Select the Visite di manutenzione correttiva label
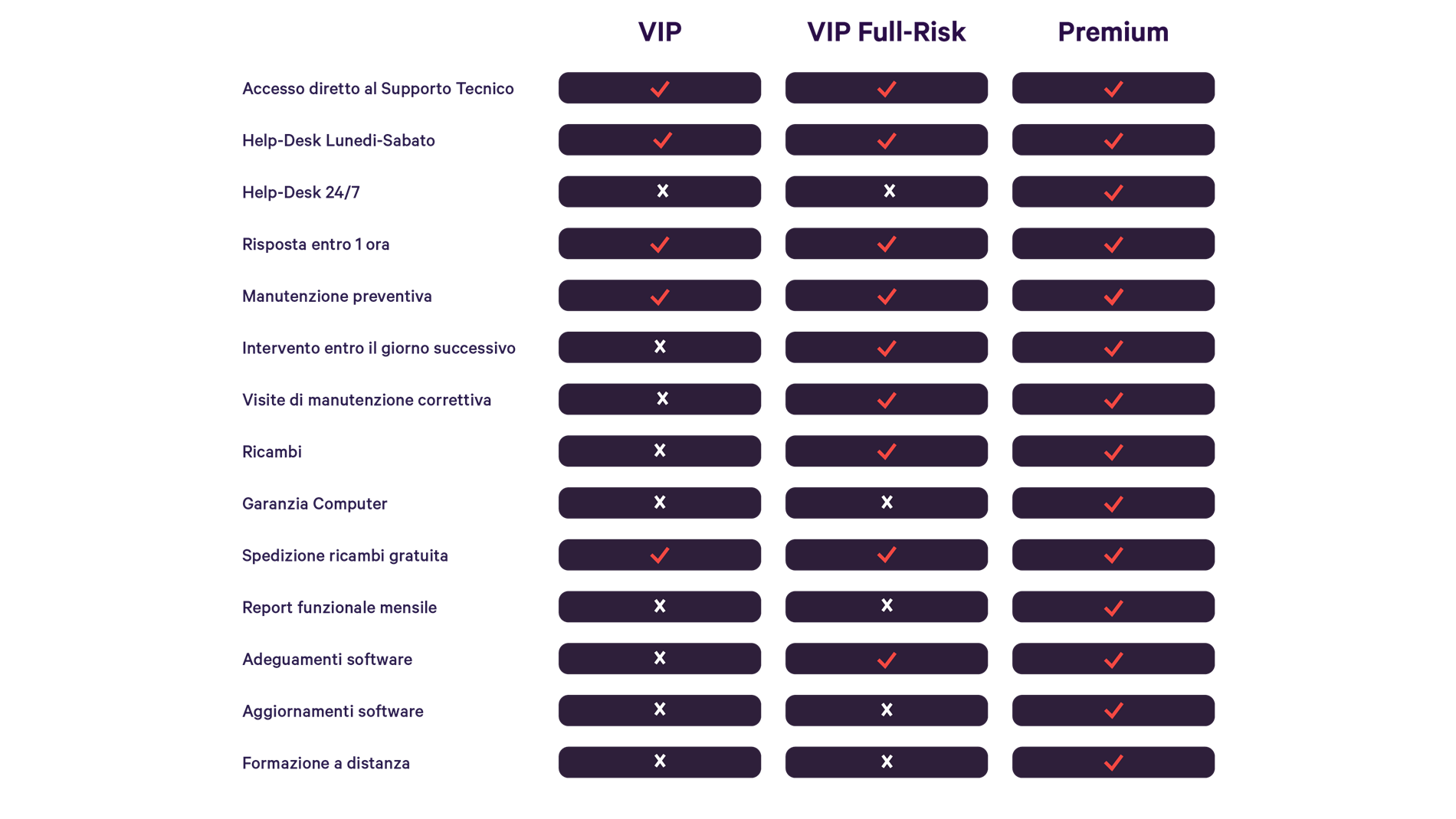This screenshot has height=819, width=1456. 366,400
